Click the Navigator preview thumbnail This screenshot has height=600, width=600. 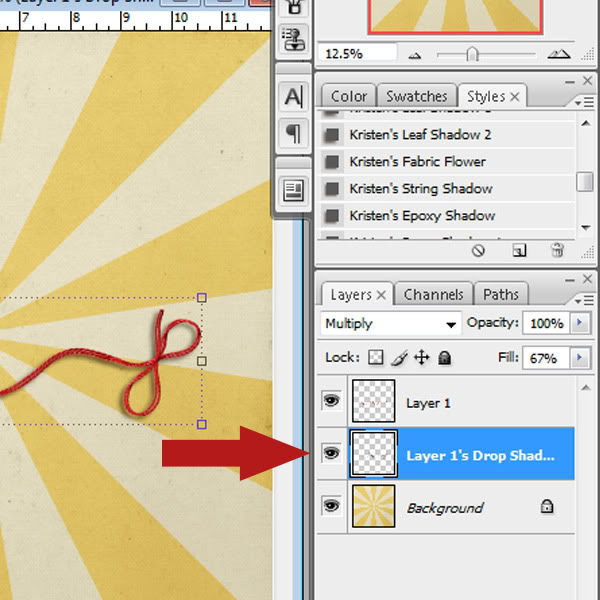point(455,16)
